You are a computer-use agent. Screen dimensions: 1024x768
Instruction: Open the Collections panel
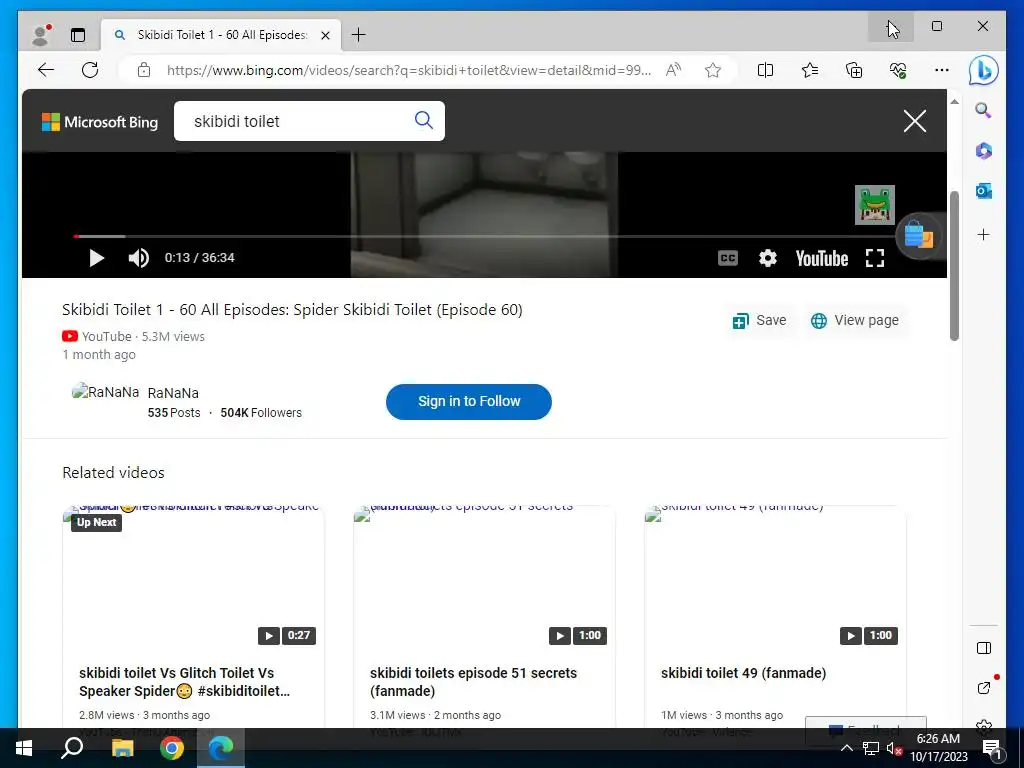pyautogui.click(x=854, y=70)
